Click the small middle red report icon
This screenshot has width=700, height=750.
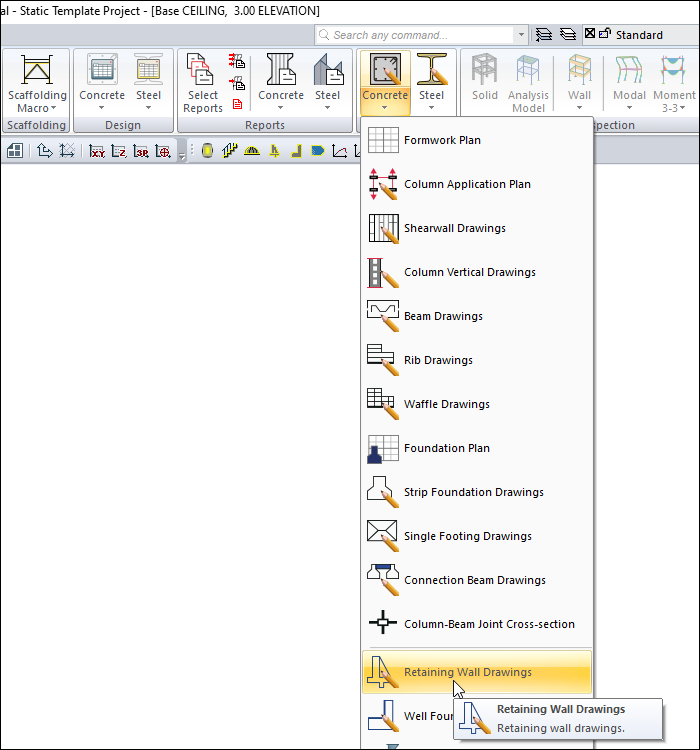pyautogui.click(x=237, y=83)
